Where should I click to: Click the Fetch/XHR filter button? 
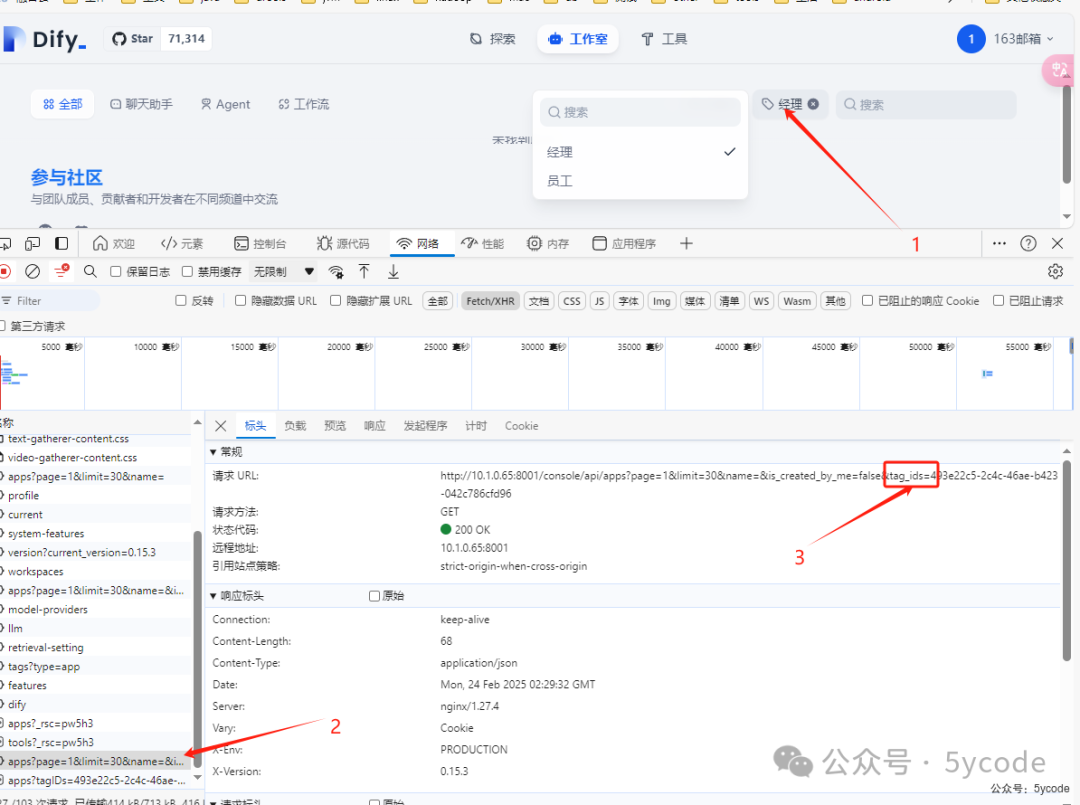pyautogui.click(x=491, y=301)
